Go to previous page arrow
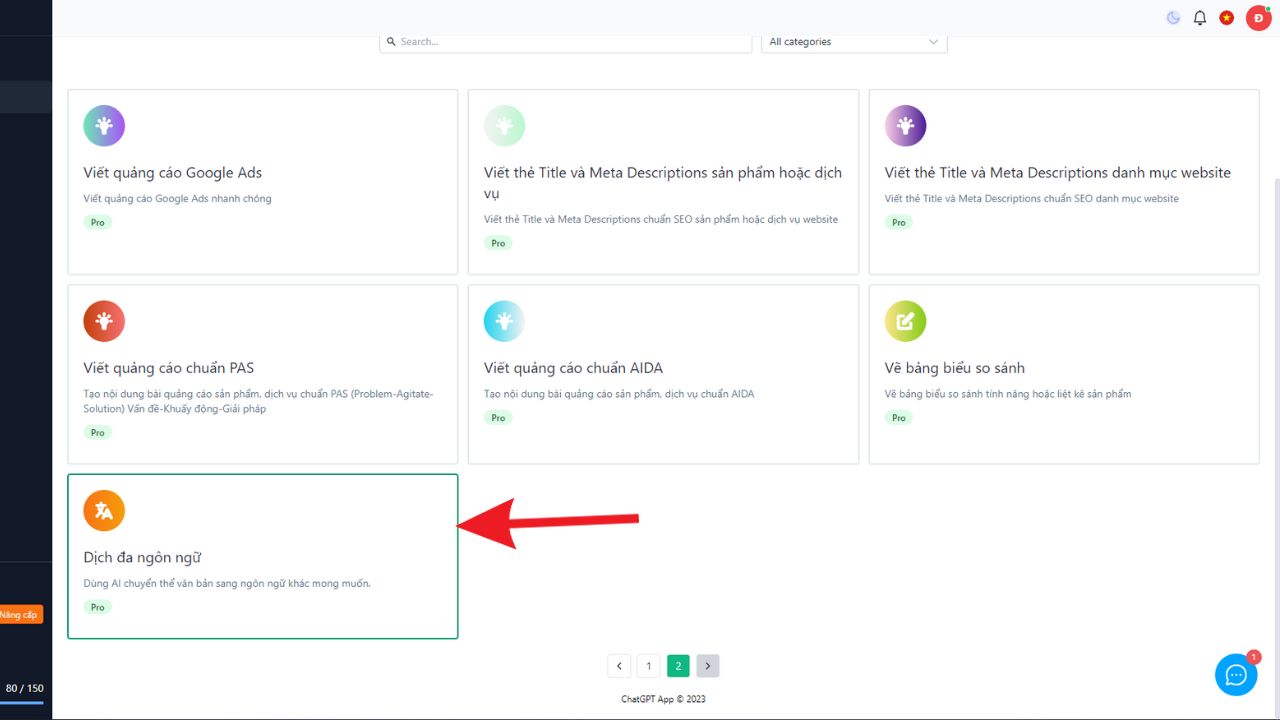 point(619,666)
